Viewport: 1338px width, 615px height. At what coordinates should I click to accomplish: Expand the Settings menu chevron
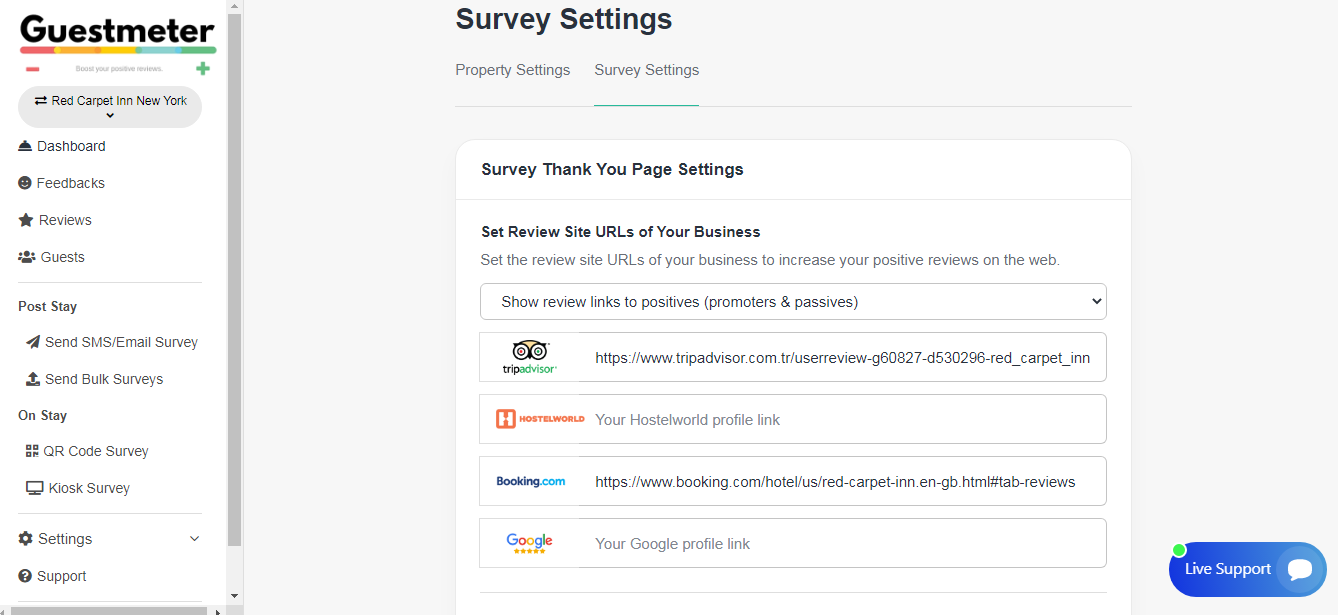[195, 539]
